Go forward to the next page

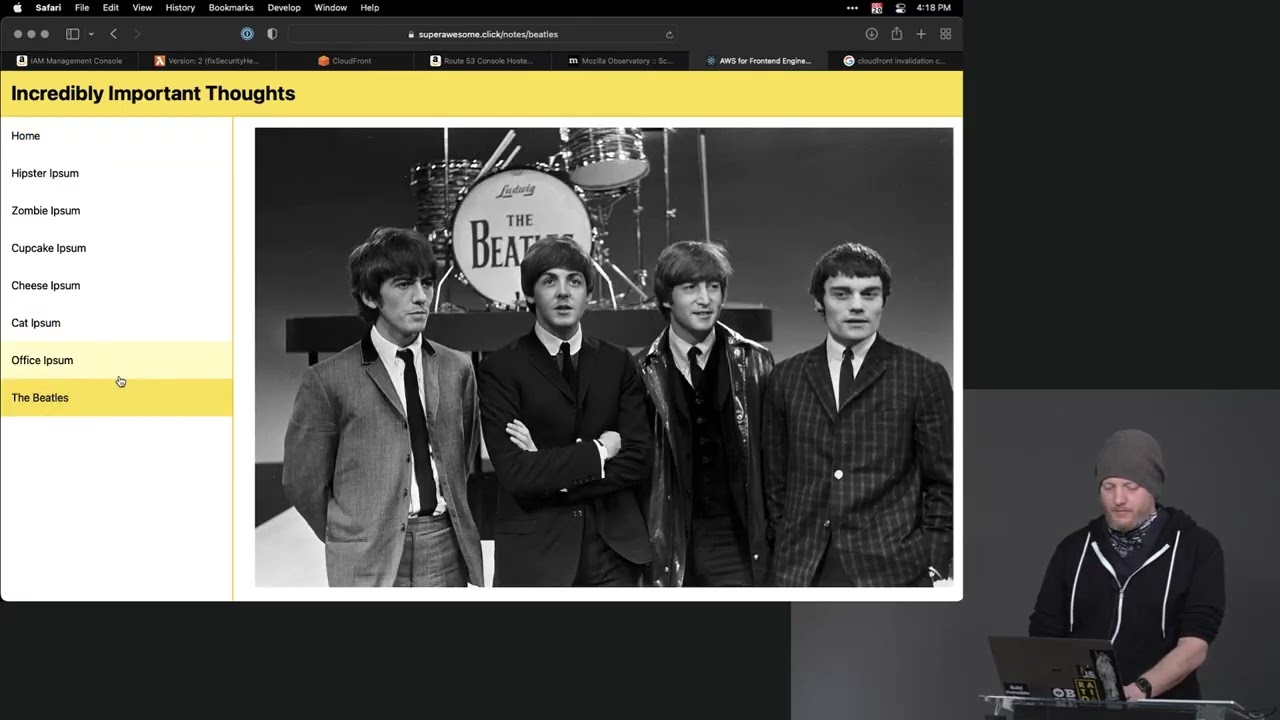click(137, 34)
